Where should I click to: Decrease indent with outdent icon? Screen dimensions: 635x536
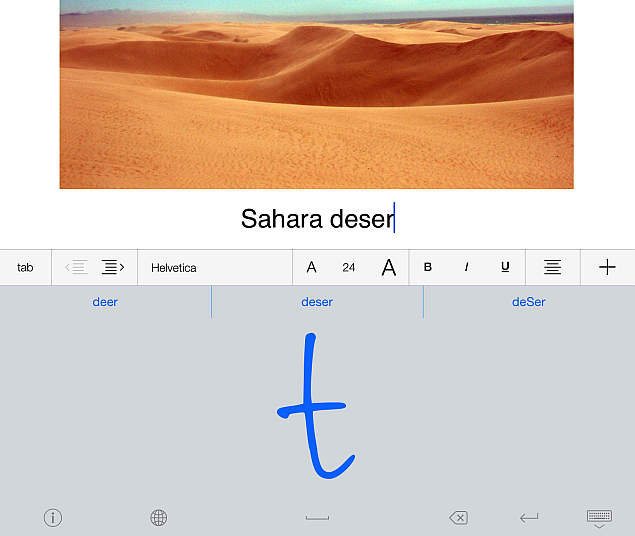[76, 267]
